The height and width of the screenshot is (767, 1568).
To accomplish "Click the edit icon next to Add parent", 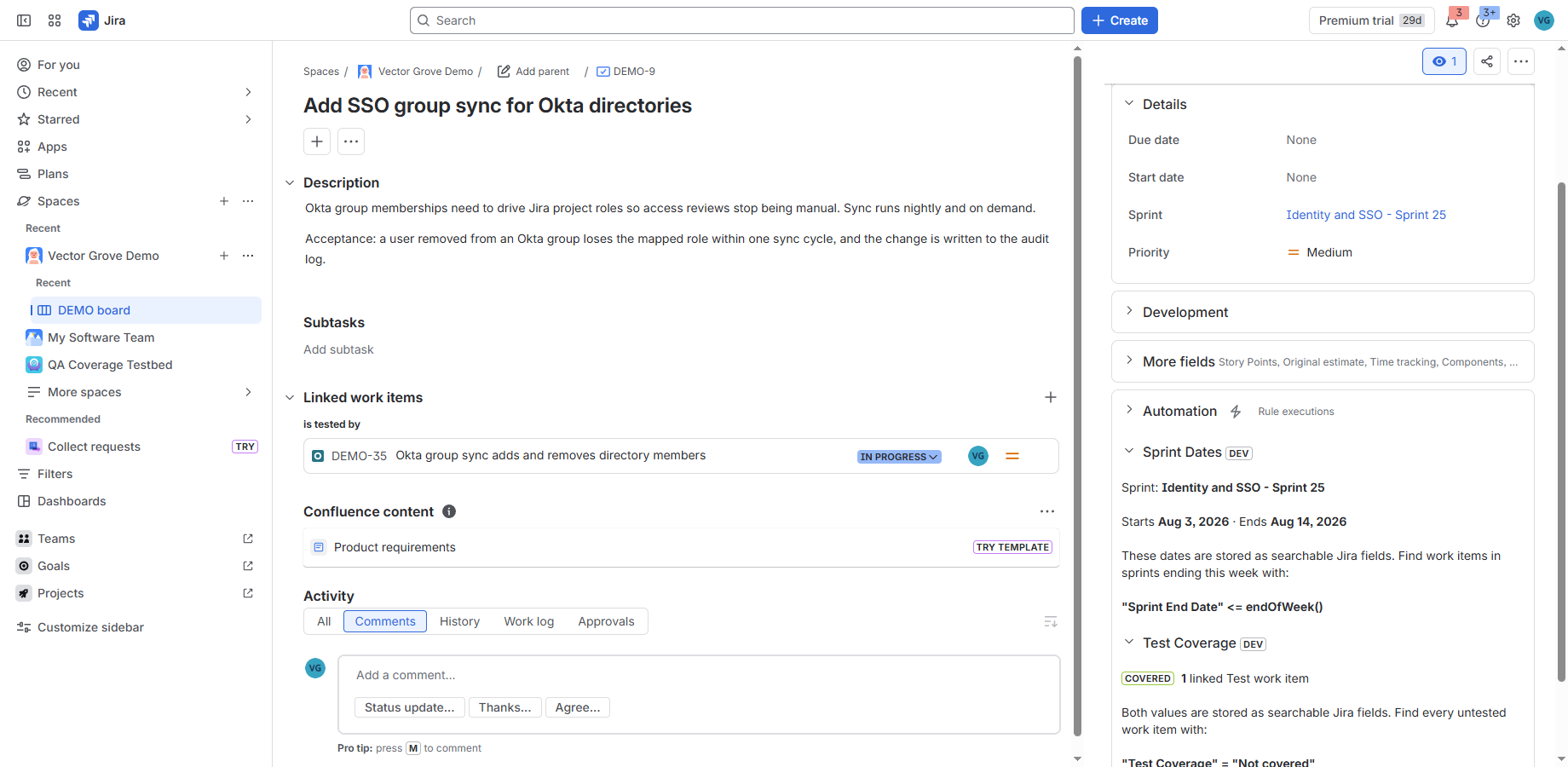I will point(504,72).
